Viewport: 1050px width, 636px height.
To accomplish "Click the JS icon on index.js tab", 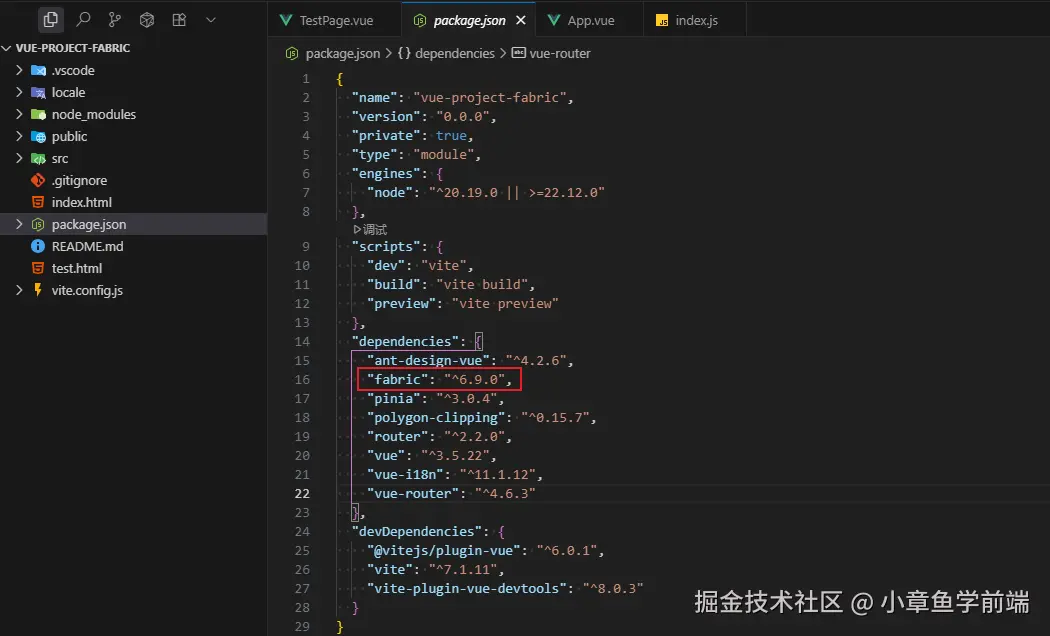I will click(662, 21).
